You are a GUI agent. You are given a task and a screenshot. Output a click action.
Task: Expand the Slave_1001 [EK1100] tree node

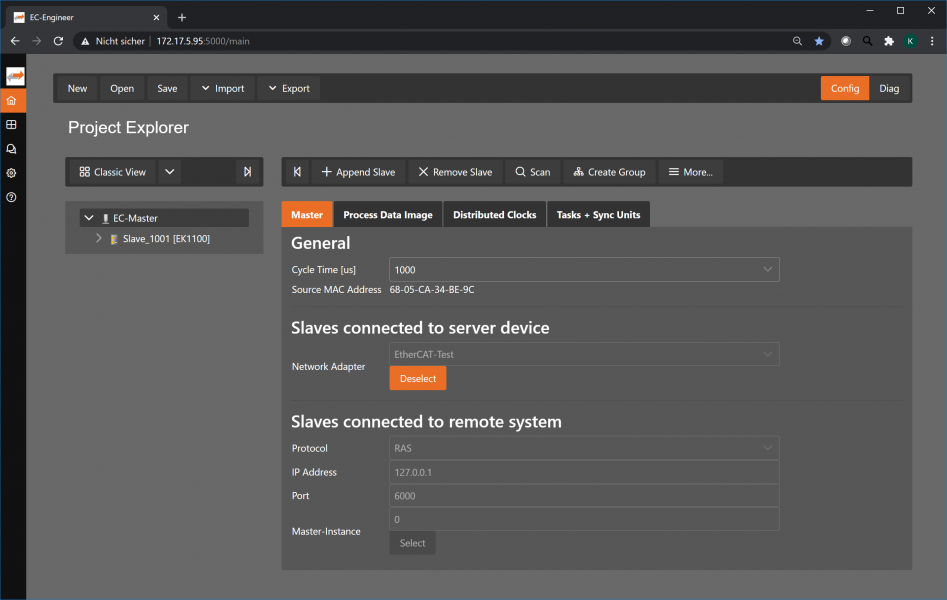click(99, 239)
